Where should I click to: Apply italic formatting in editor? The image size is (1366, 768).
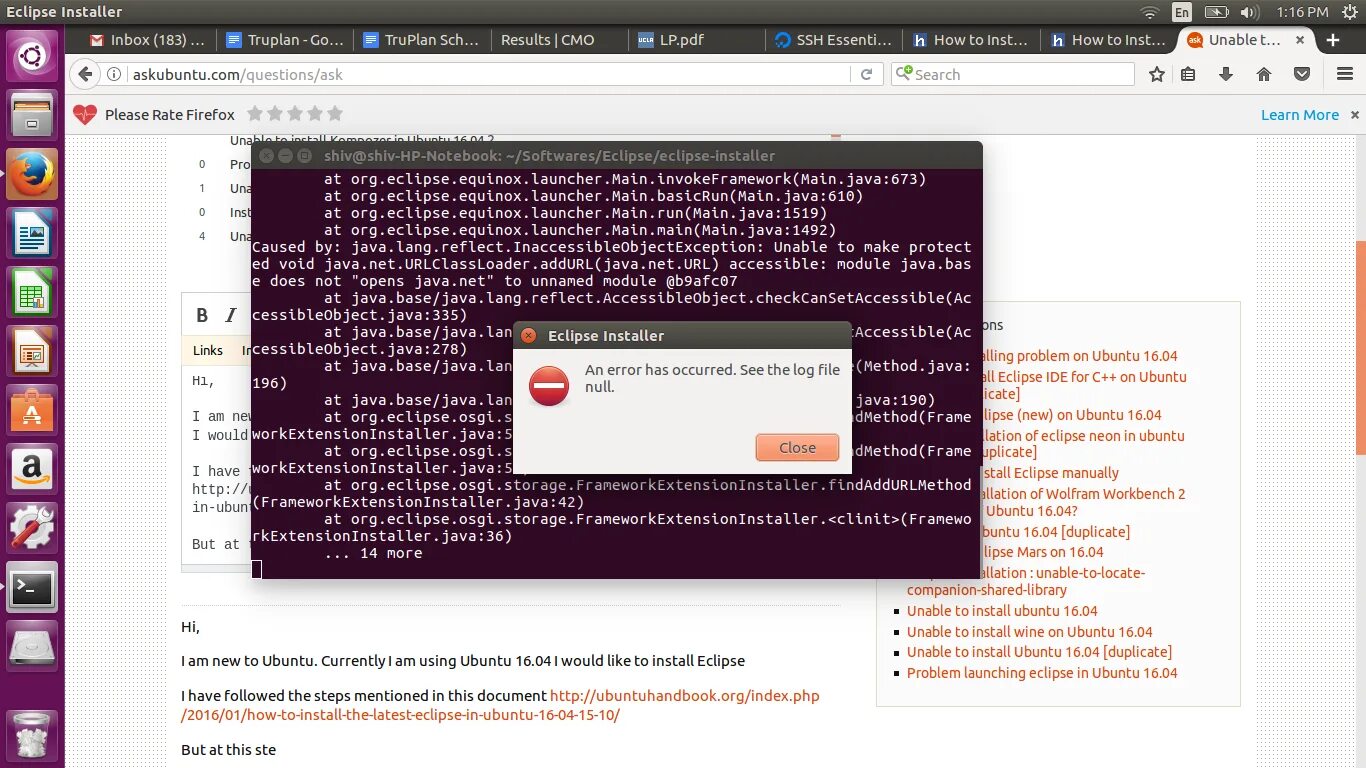tap(231, 315)
